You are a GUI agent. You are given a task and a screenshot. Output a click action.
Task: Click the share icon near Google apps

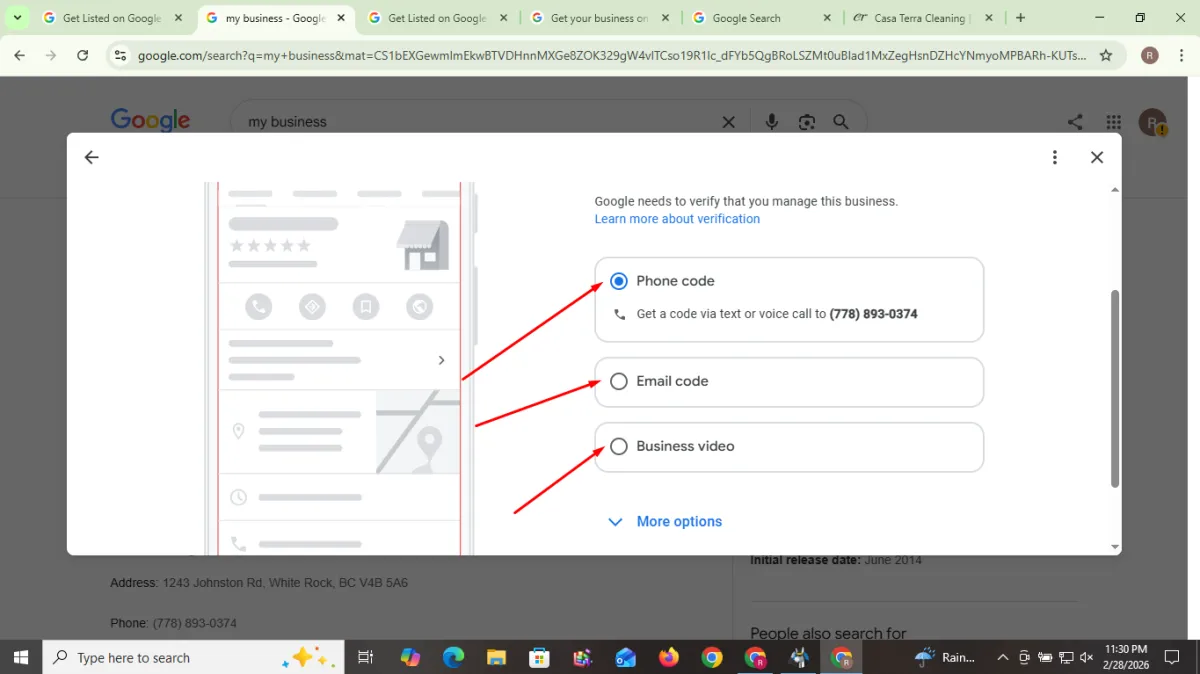(1075, 122)
